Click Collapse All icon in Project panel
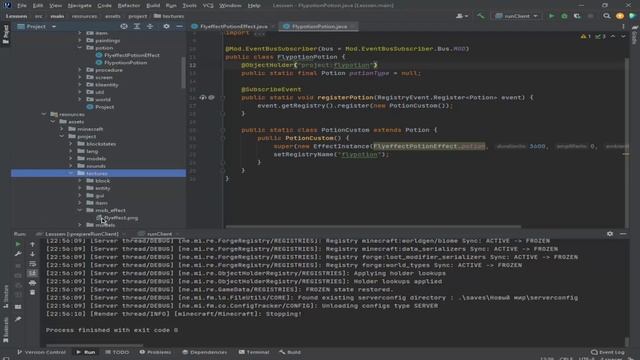Image resolution: width=640 pixels, height=360 pixels. tap(150, 26)
